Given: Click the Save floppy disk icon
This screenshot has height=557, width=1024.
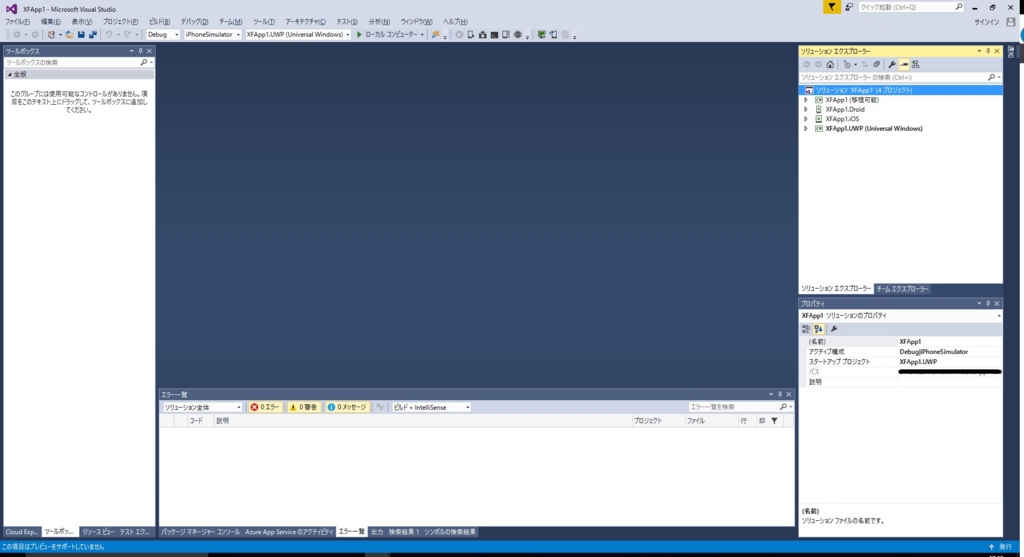Looking at the screenshot, I should pyautogui.click(x=81, y=35).
